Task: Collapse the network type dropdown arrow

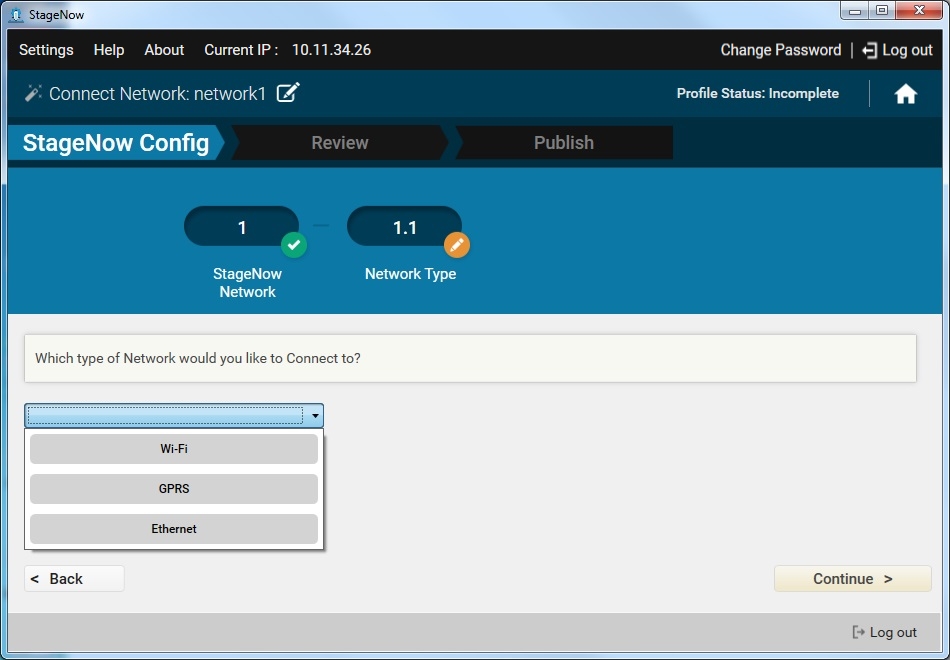Action: tap(315, 416)
